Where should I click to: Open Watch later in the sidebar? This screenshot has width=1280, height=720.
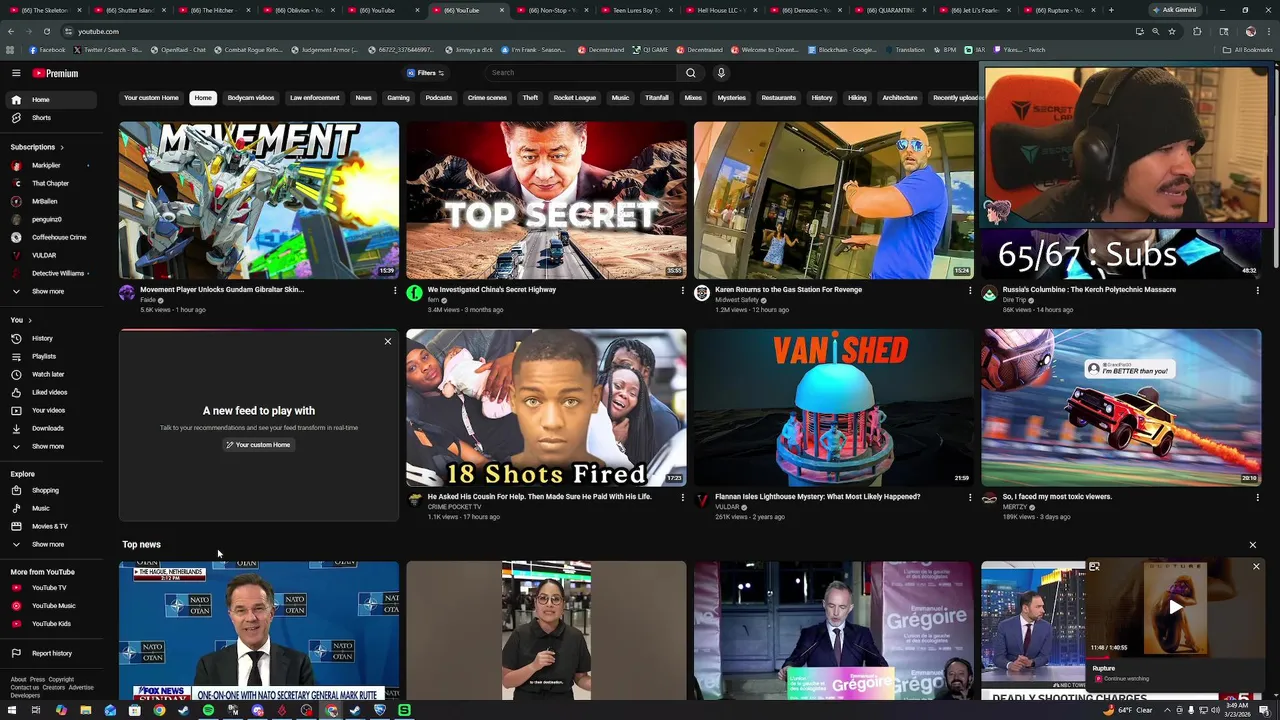(x=53, y=374)
